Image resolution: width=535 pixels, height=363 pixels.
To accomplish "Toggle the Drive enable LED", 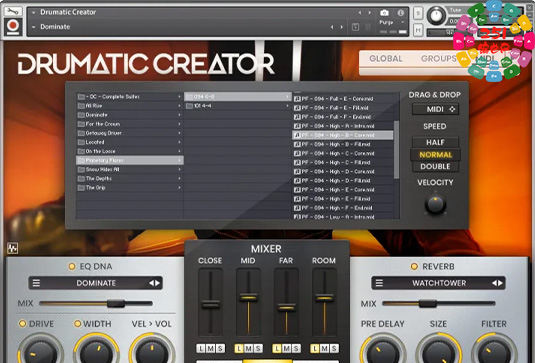I will point(22,323).
